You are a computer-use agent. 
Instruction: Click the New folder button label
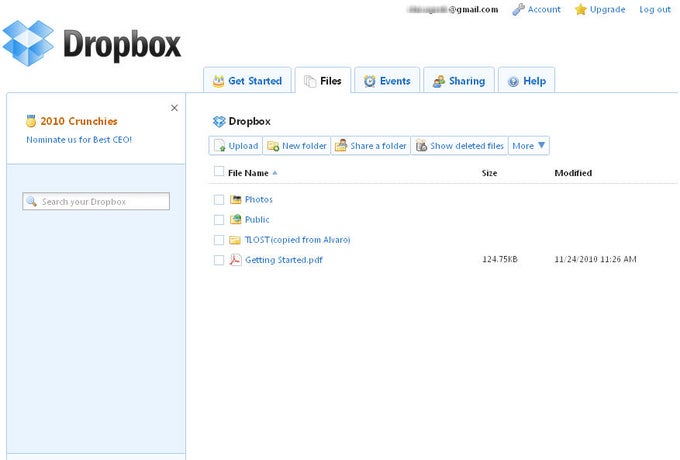[304, 146]
